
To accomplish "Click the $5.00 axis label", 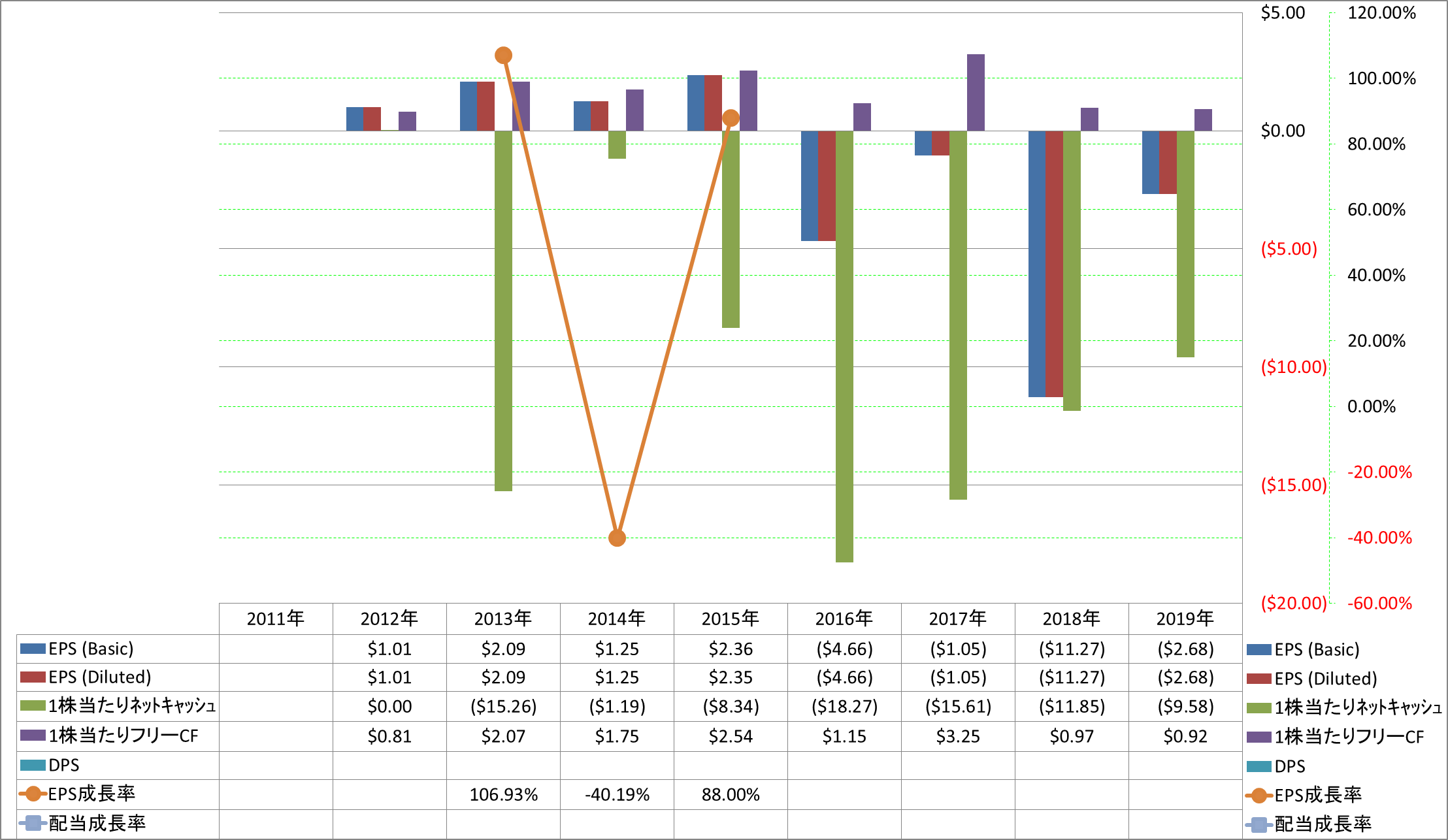I will 1283,13.
